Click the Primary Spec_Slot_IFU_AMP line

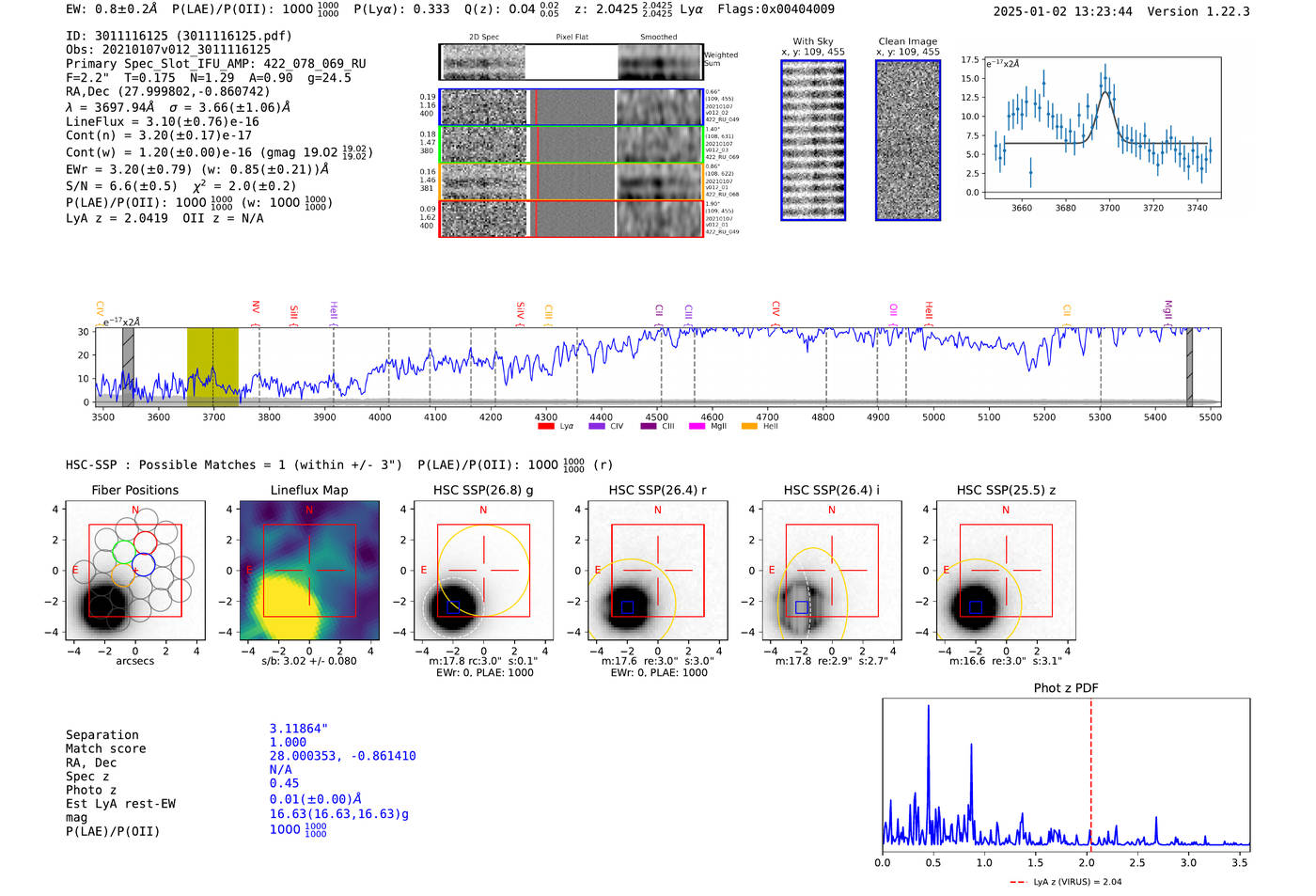click(216, 64)
